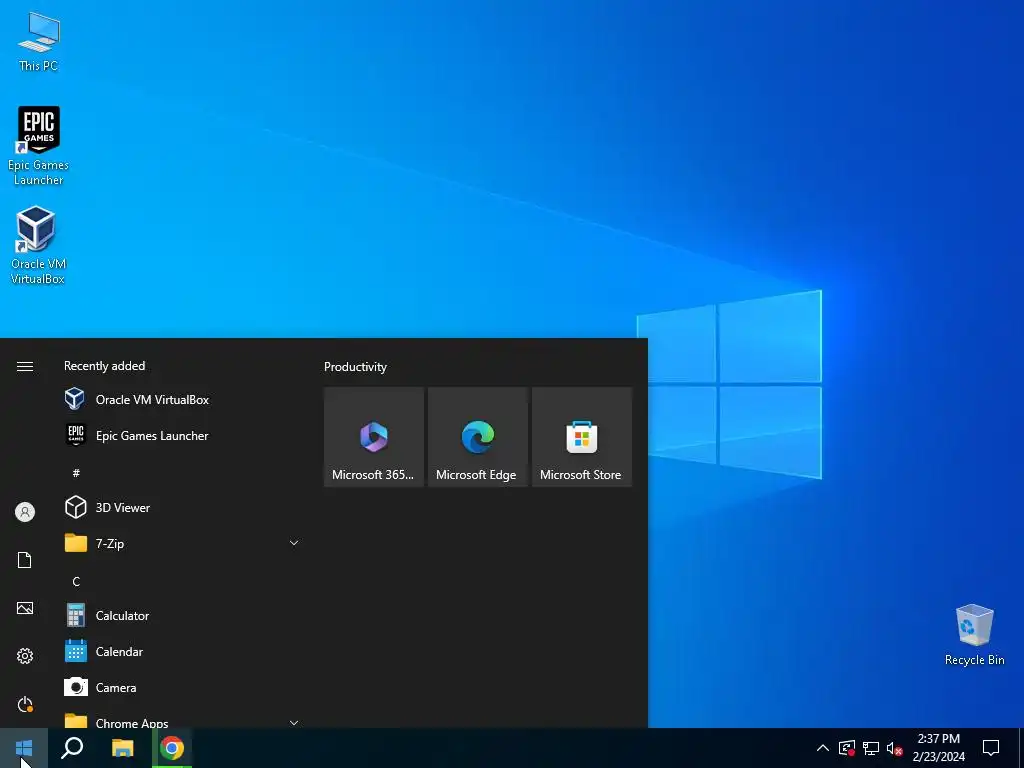1024x768 pixels.
Task: Open the Recycle Bin on desktop
Action: (x=974, y=635)
